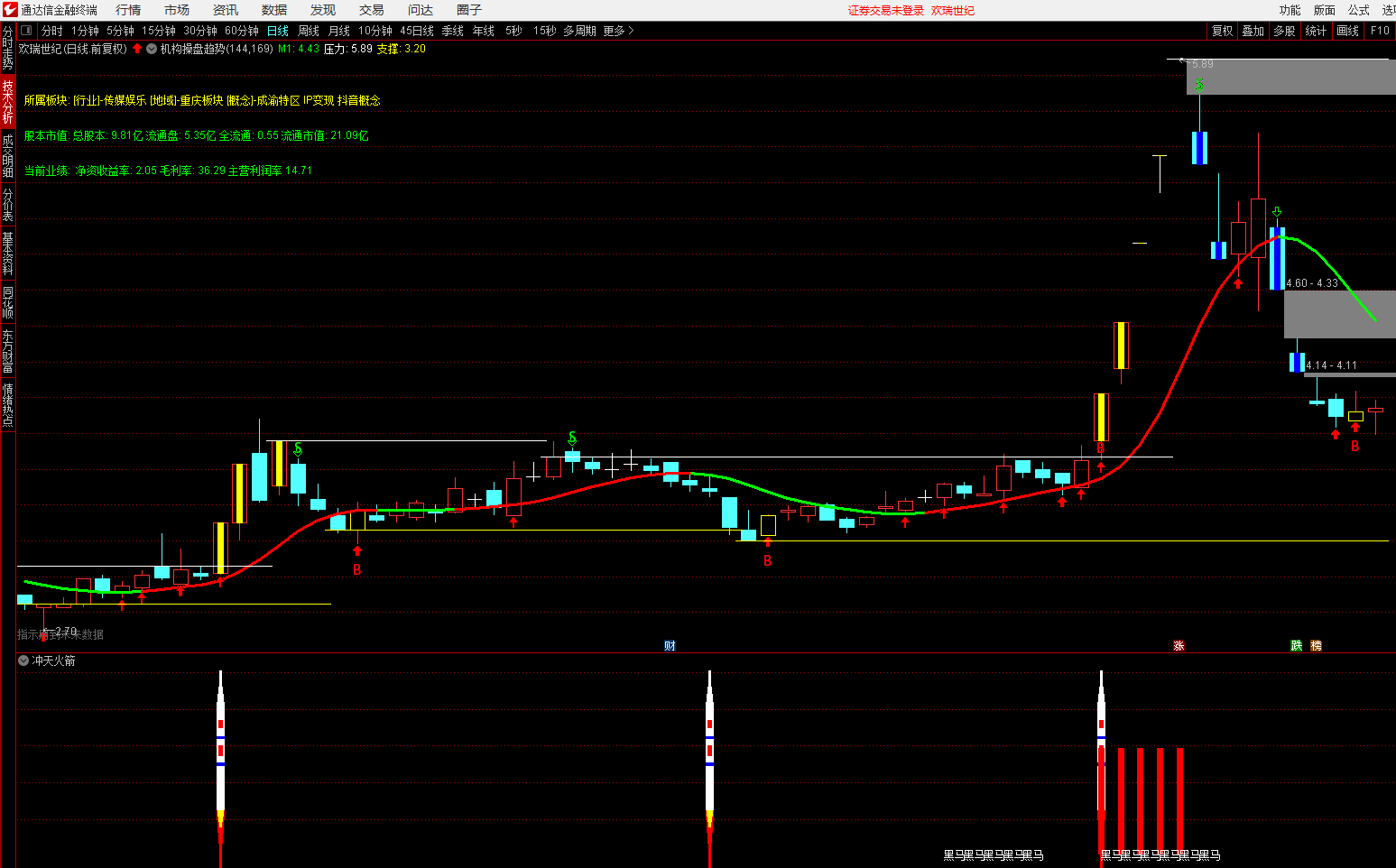Select the 日线 period tab
The width and height of the screenshot is (1396, 868).
click(278, 31)
